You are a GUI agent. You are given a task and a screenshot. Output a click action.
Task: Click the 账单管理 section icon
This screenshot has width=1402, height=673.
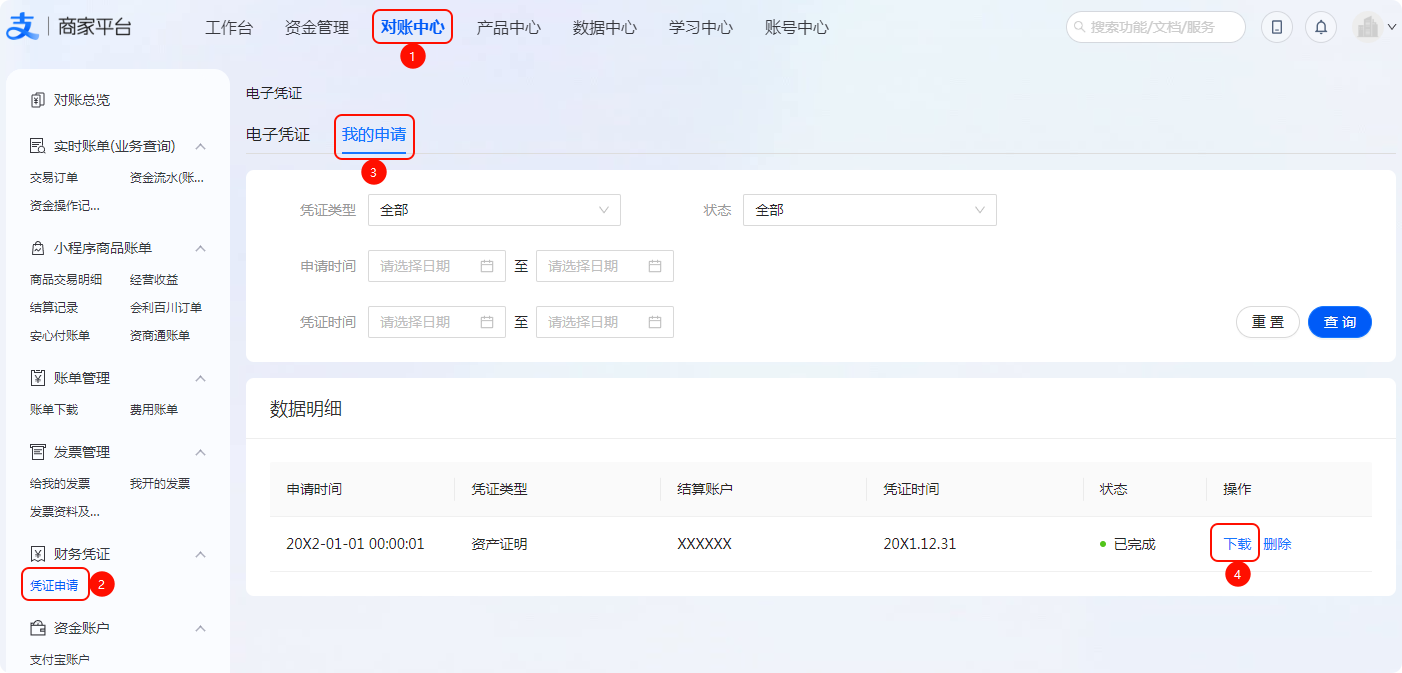[x=38, y=378]
